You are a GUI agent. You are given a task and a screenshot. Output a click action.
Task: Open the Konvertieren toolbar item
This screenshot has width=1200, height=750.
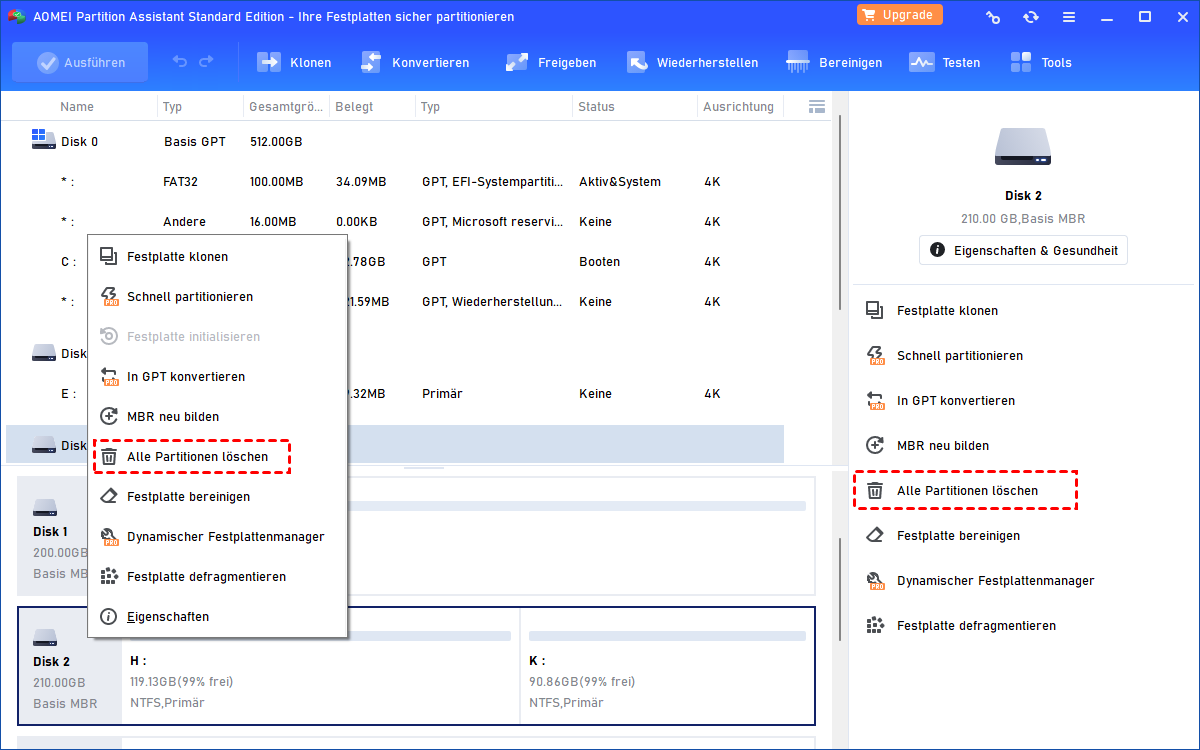[414, 62]
